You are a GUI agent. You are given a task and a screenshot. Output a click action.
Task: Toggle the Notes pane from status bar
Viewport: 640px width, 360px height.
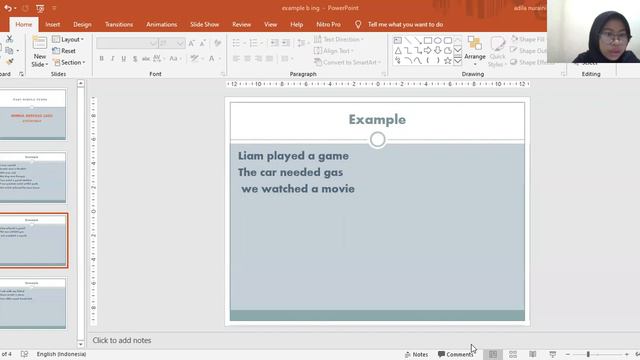(416, 354)
